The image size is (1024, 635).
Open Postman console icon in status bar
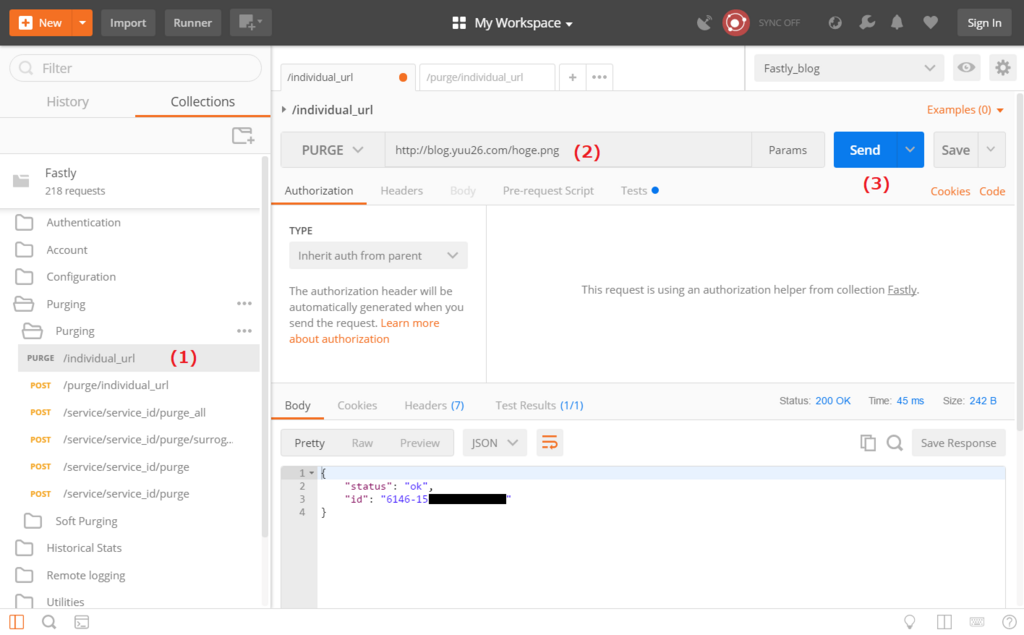82,622
